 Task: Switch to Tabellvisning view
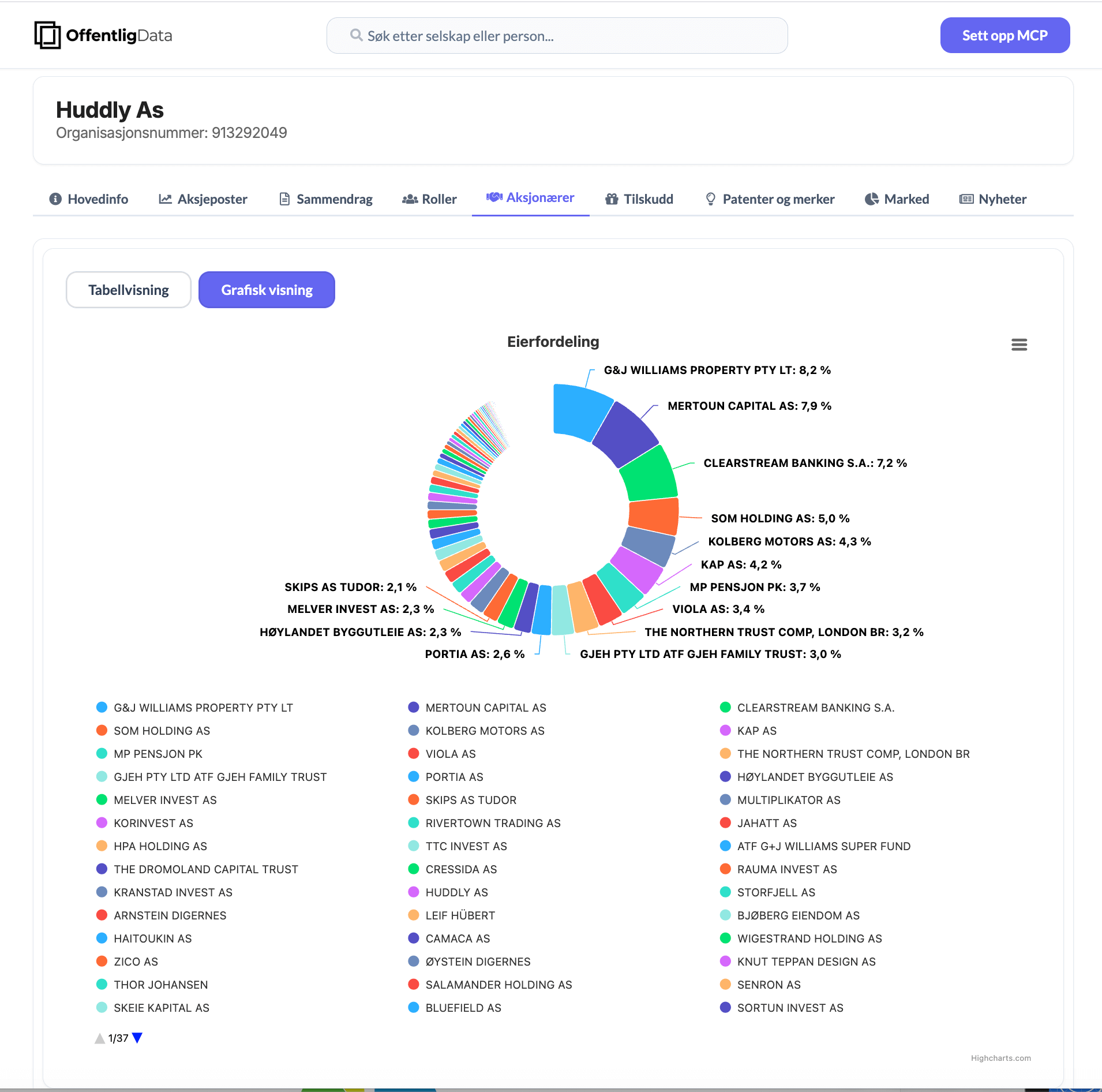pos(128,290)
